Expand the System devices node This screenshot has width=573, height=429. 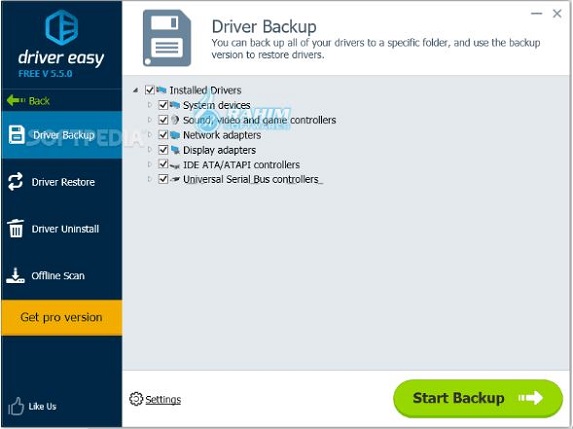pos(149,105)
